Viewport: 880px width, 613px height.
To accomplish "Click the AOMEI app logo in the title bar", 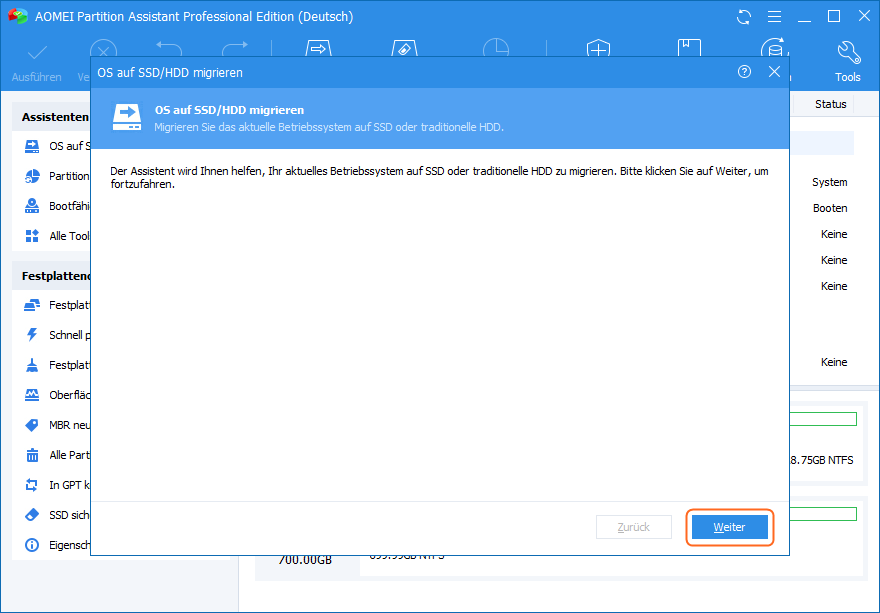I will click(18, 17).
